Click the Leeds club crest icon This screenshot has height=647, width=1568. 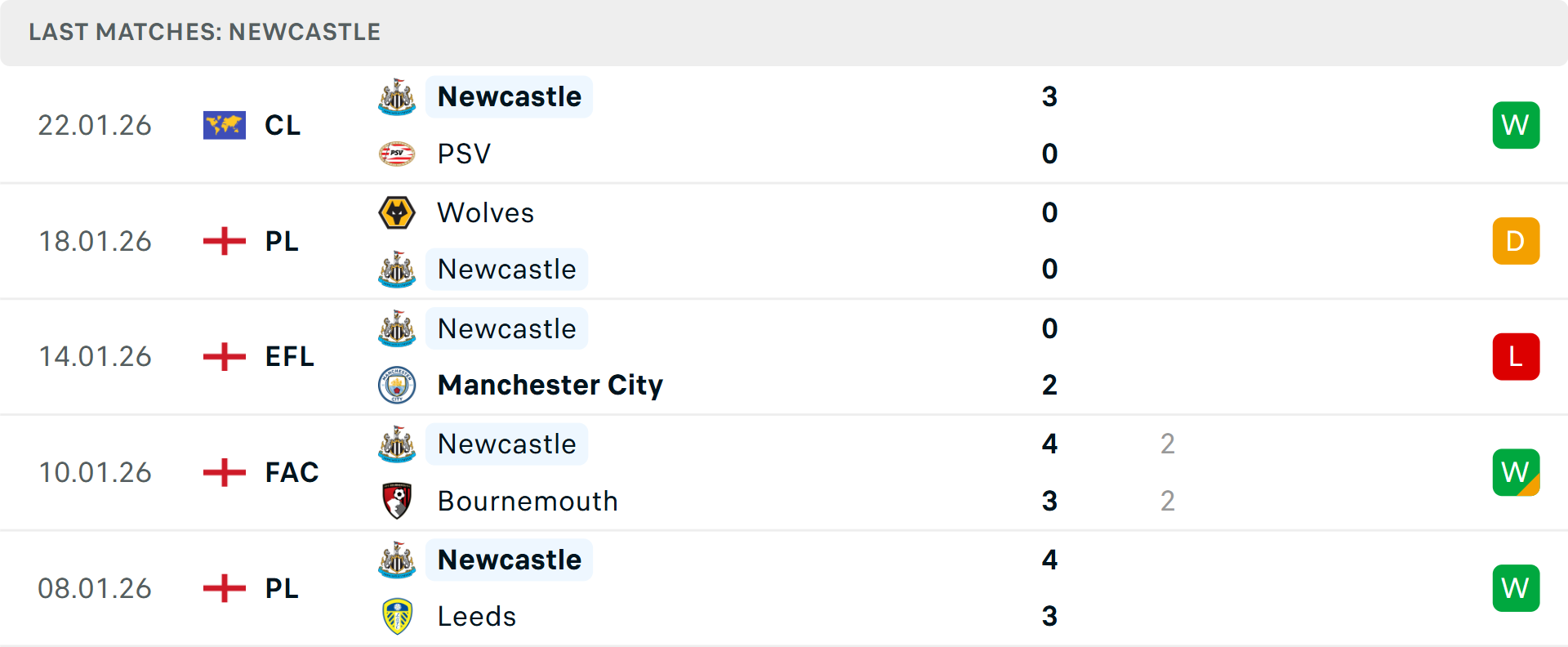397,616
